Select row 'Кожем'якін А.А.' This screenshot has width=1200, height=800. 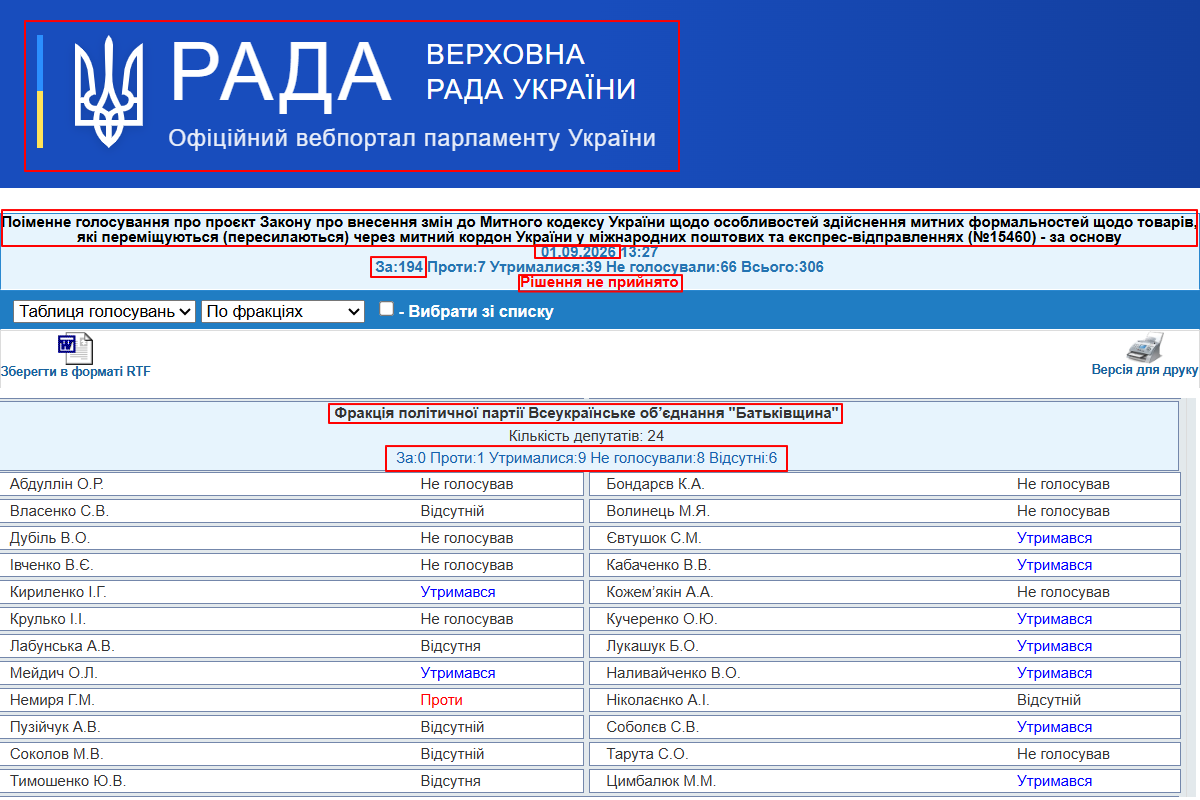point(884,592)
